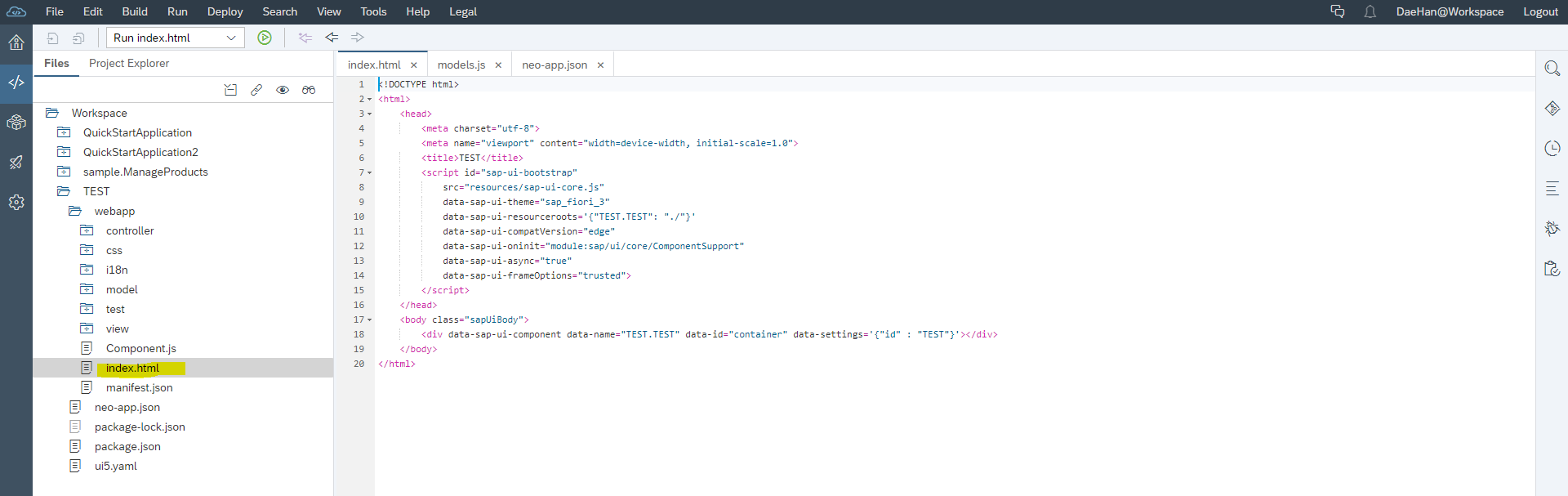This screenshot has height=496, width=1568.
Task: Expand the model folder
Action: click(x=87, y=289)
